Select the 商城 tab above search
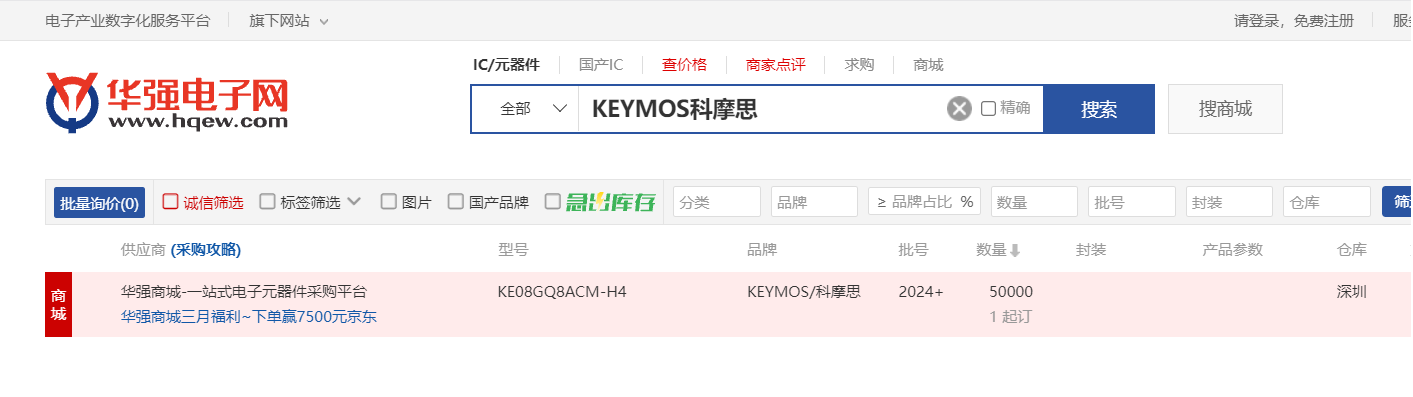This screenshot has height=397, width=1413. pos(928,65)
